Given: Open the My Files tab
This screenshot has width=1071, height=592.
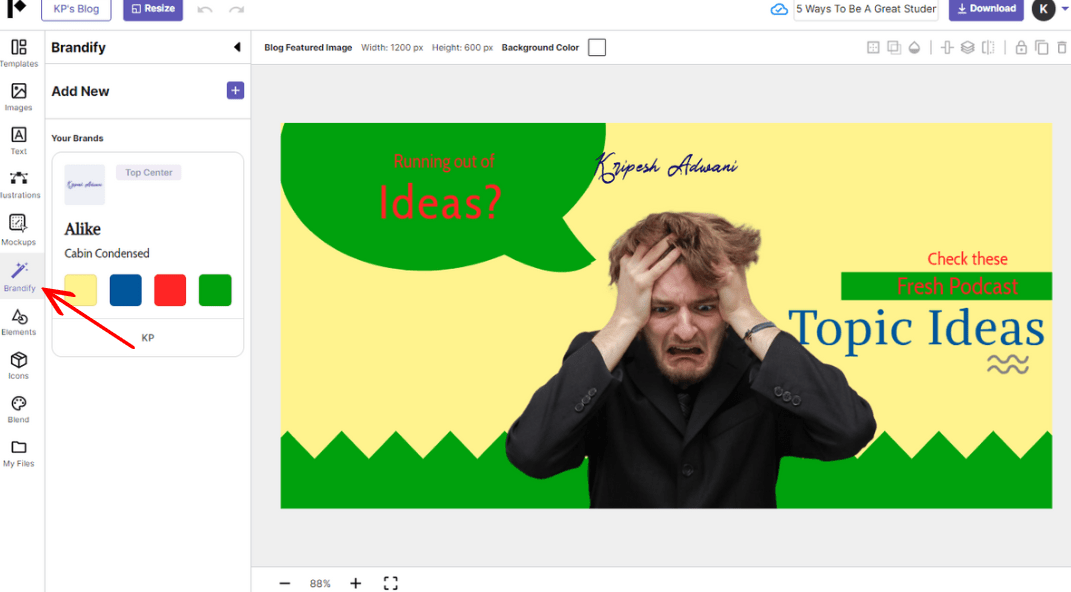Looking at the screenshot, I should tap(19, 453).
